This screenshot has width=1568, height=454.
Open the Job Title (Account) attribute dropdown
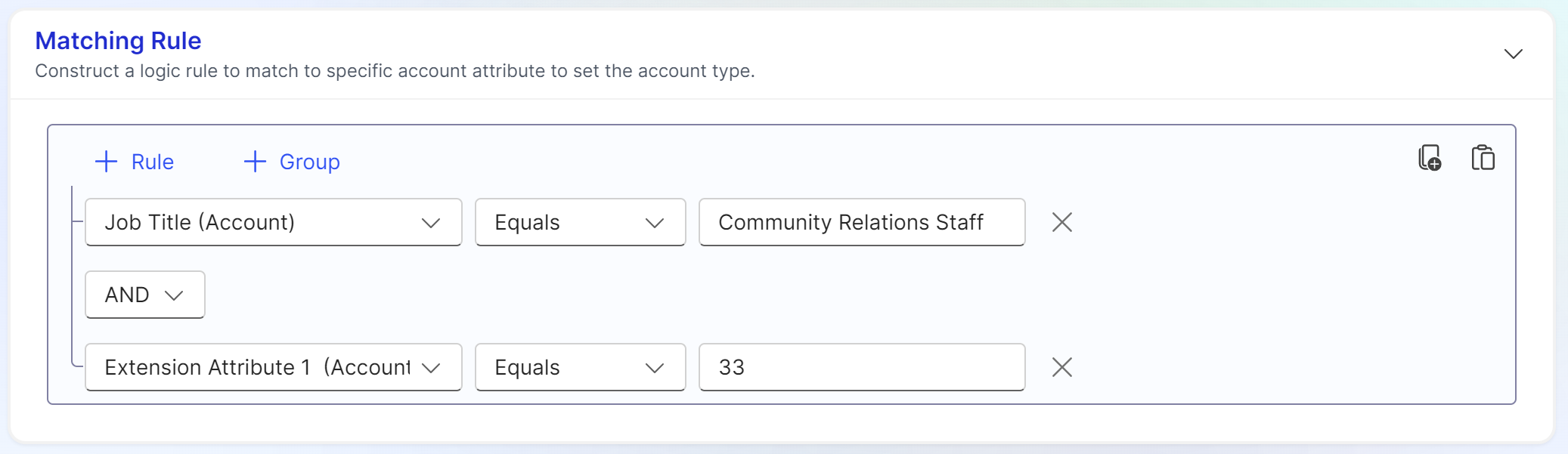[x=274, y=222]
